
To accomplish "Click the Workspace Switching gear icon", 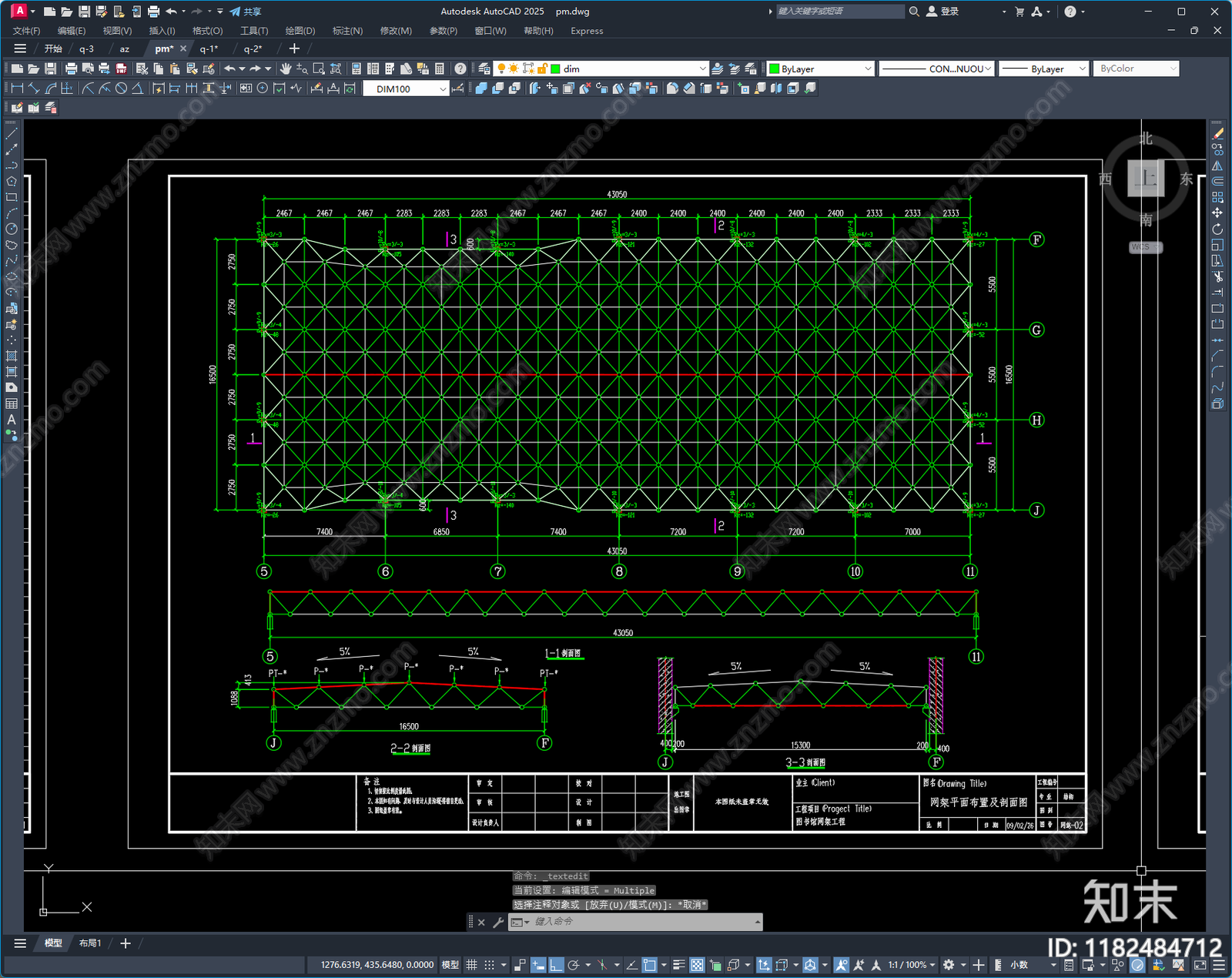I will click(949, 965).
